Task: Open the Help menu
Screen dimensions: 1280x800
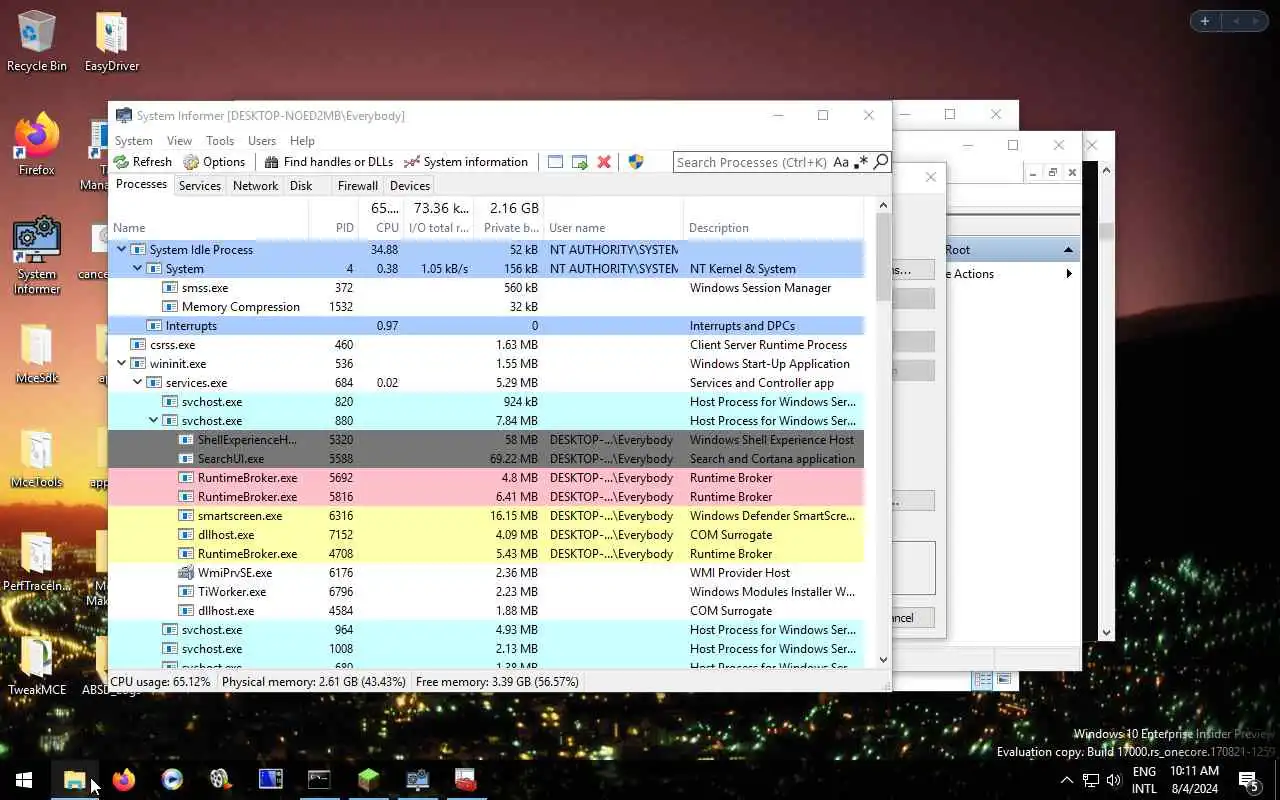Action: (302, 141)
